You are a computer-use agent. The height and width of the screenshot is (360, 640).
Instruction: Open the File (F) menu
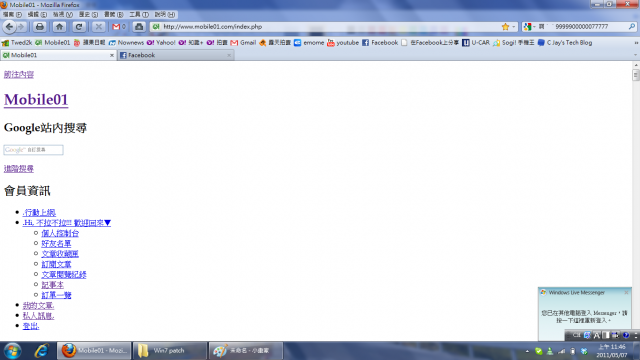(12, 14)
